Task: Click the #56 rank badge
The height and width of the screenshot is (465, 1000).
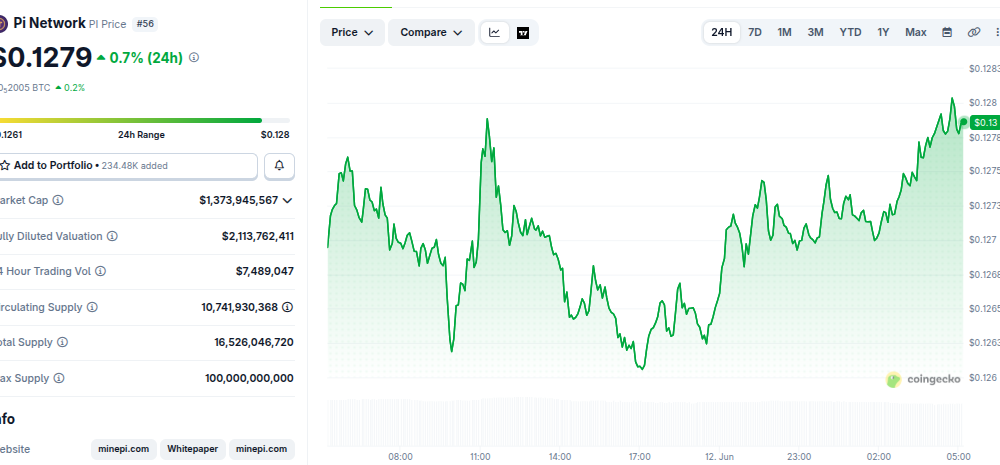Action: [145, 24]
